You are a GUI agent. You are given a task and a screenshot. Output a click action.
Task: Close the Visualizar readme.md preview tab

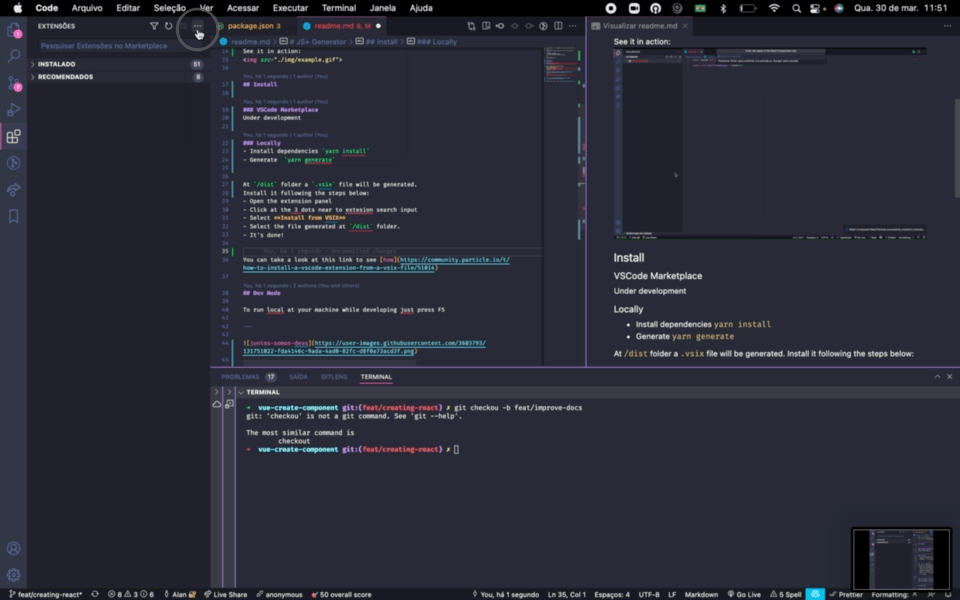click(x=684, y=26)
